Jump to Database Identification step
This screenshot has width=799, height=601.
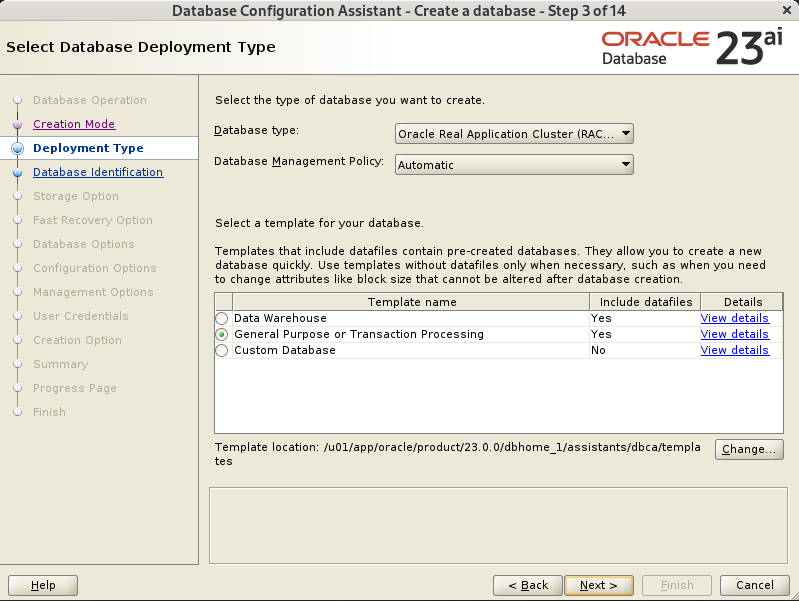(98, 172)
